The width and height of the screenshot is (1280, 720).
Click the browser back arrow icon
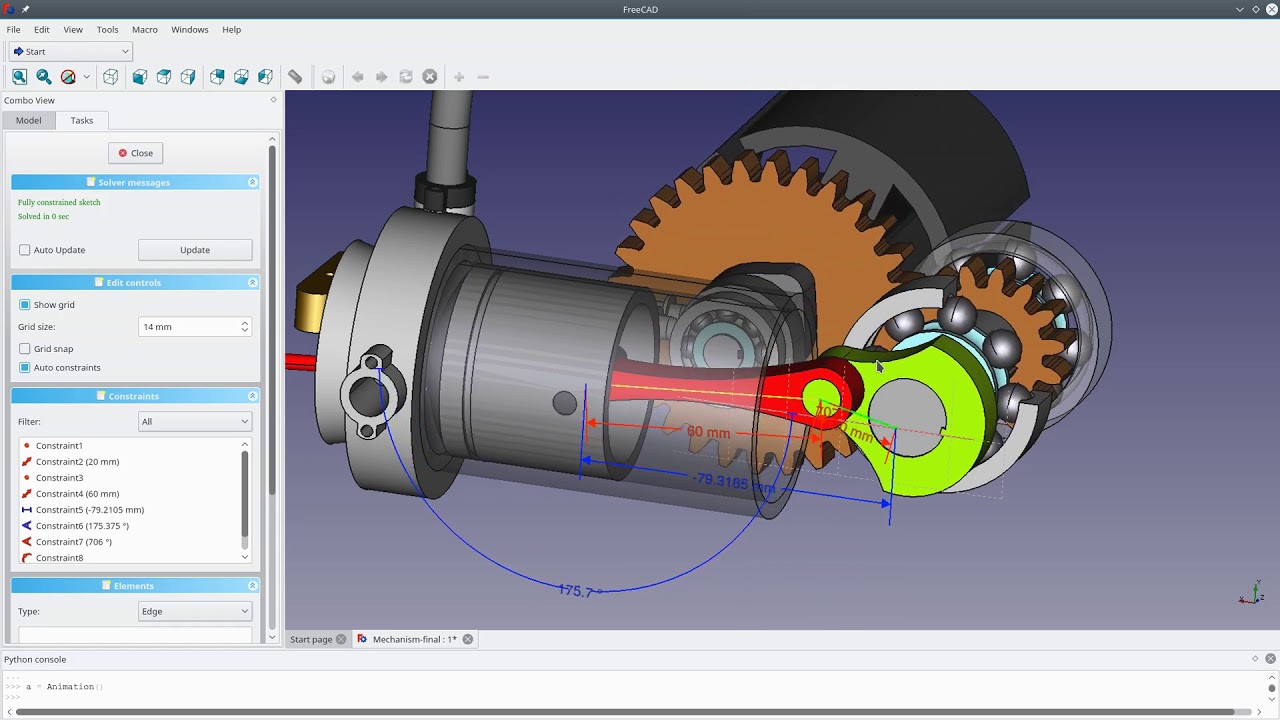pos(357,77)
